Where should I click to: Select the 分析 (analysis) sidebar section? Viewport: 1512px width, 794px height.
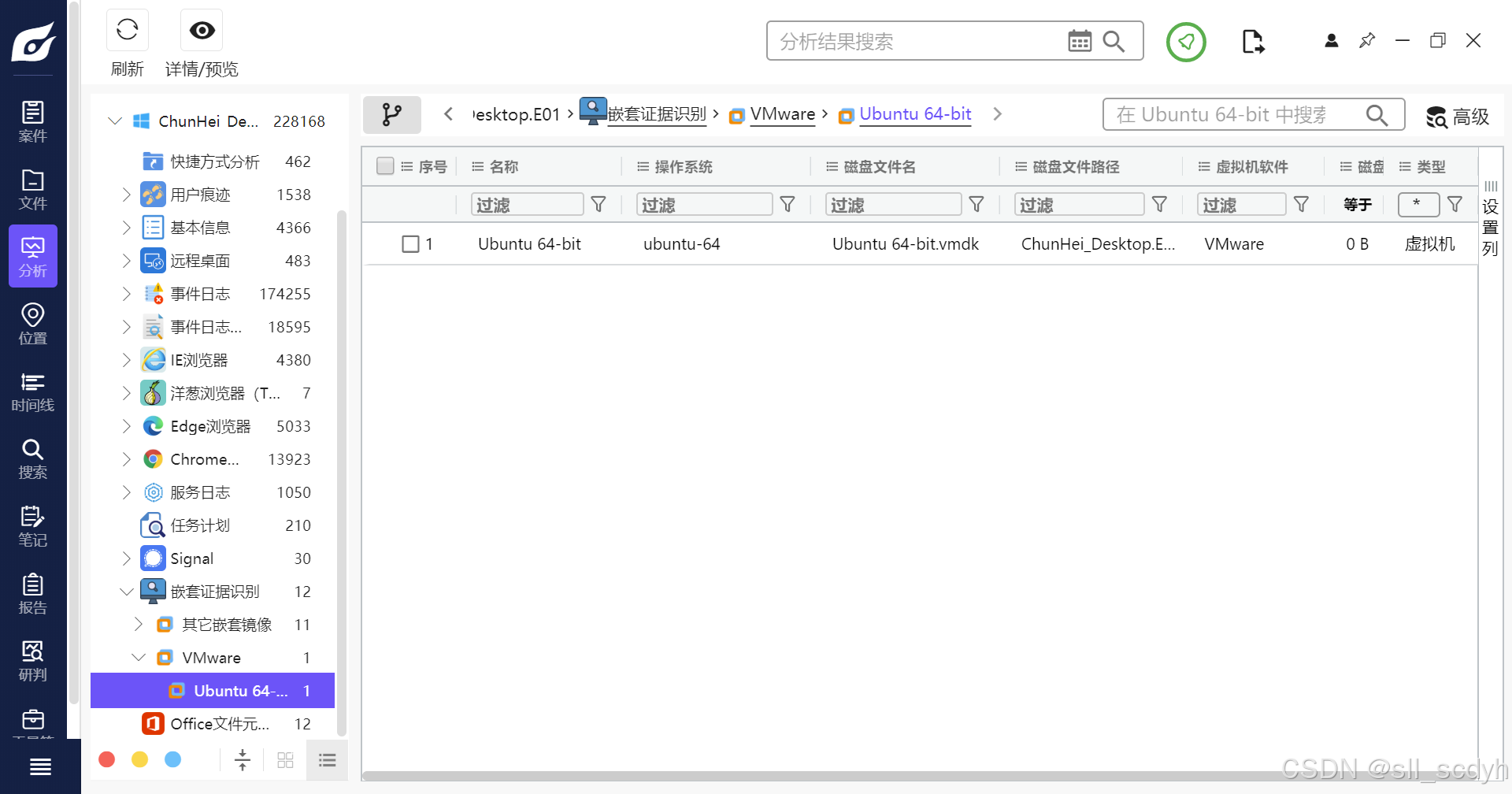33,256
